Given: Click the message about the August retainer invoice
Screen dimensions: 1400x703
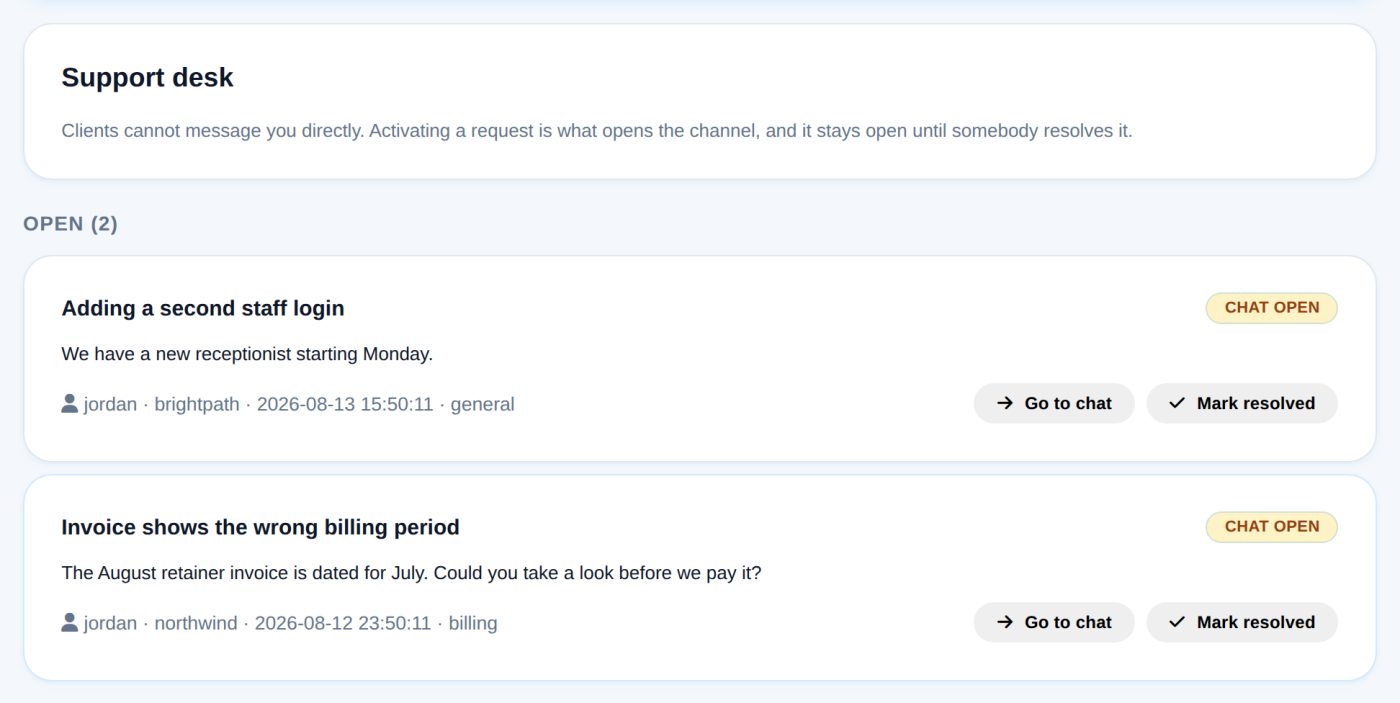Looking at the screenshot, I should [x=411, y=573].
